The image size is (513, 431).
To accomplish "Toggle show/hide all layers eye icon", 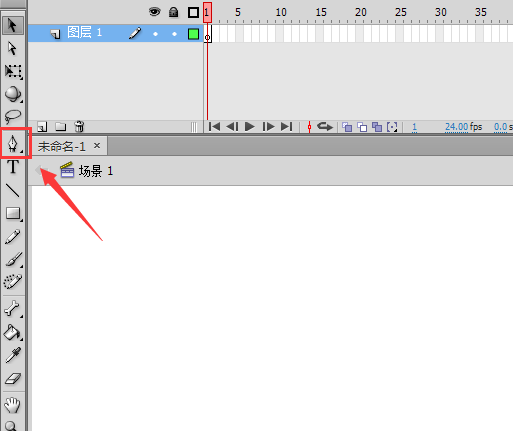I will [x=154, y=12].
